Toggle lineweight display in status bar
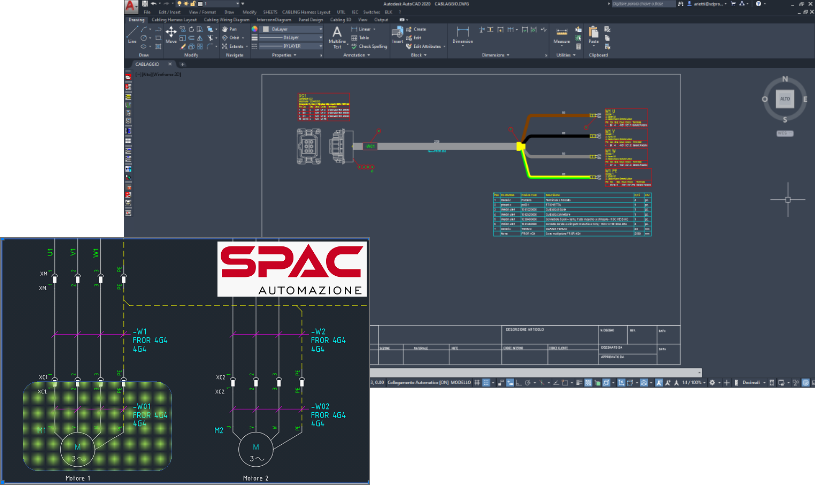 pos(579,383)
